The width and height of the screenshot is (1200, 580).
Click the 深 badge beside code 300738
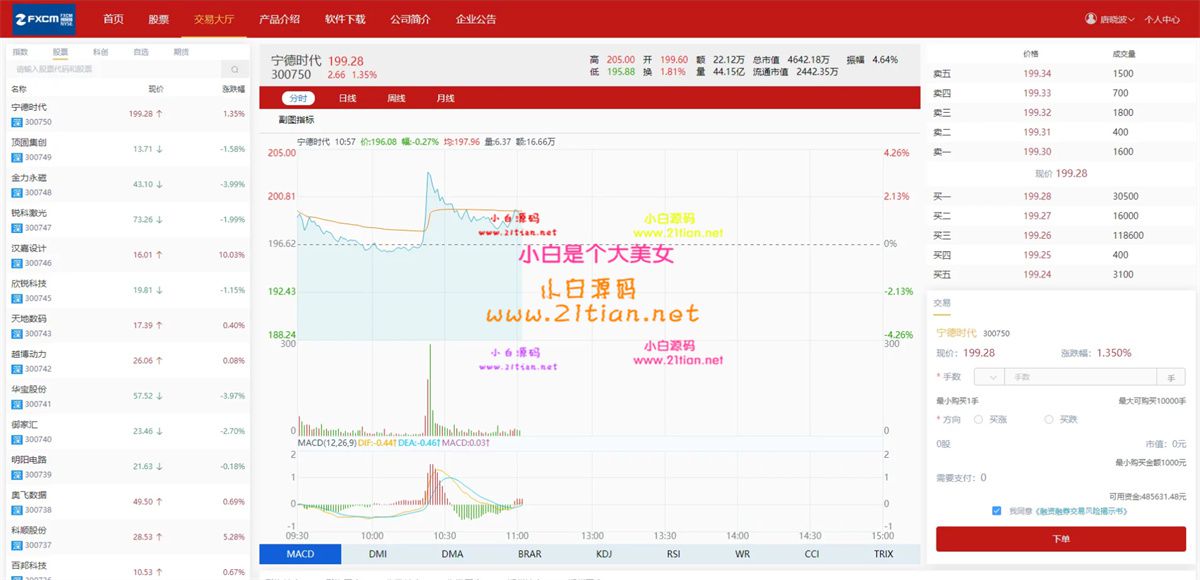coord(16,510)
